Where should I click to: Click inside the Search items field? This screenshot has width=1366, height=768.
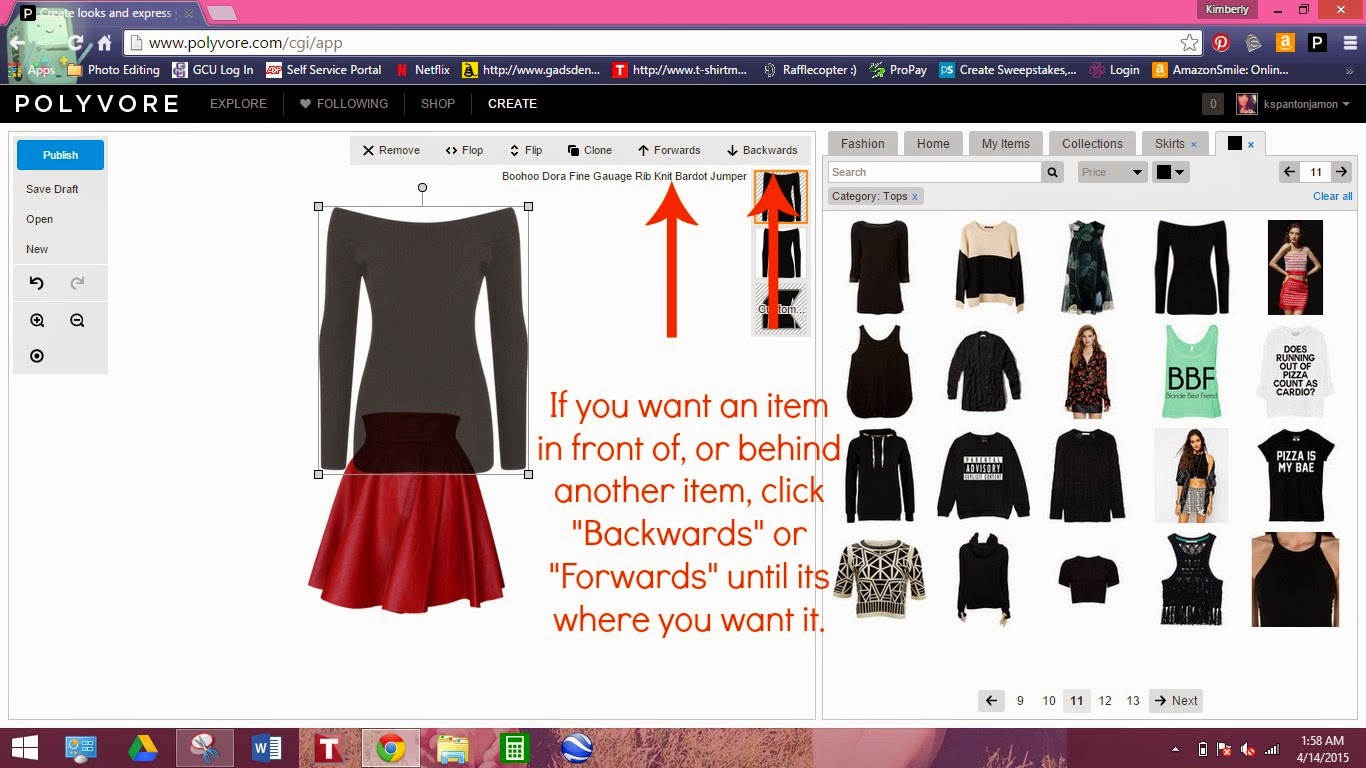coord(930,172)
